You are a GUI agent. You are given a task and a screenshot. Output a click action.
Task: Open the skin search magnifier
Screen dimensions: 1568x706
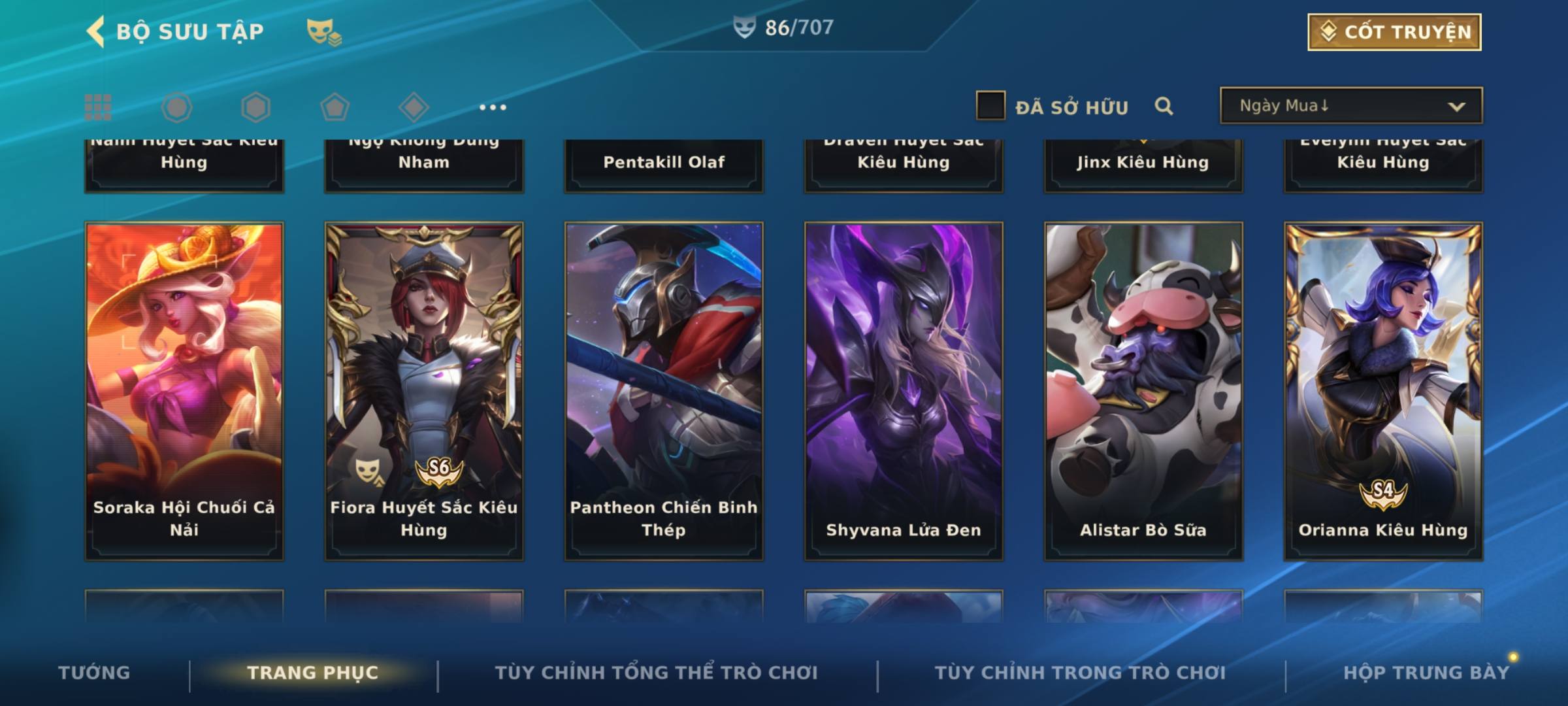[x=1164, y=106]
